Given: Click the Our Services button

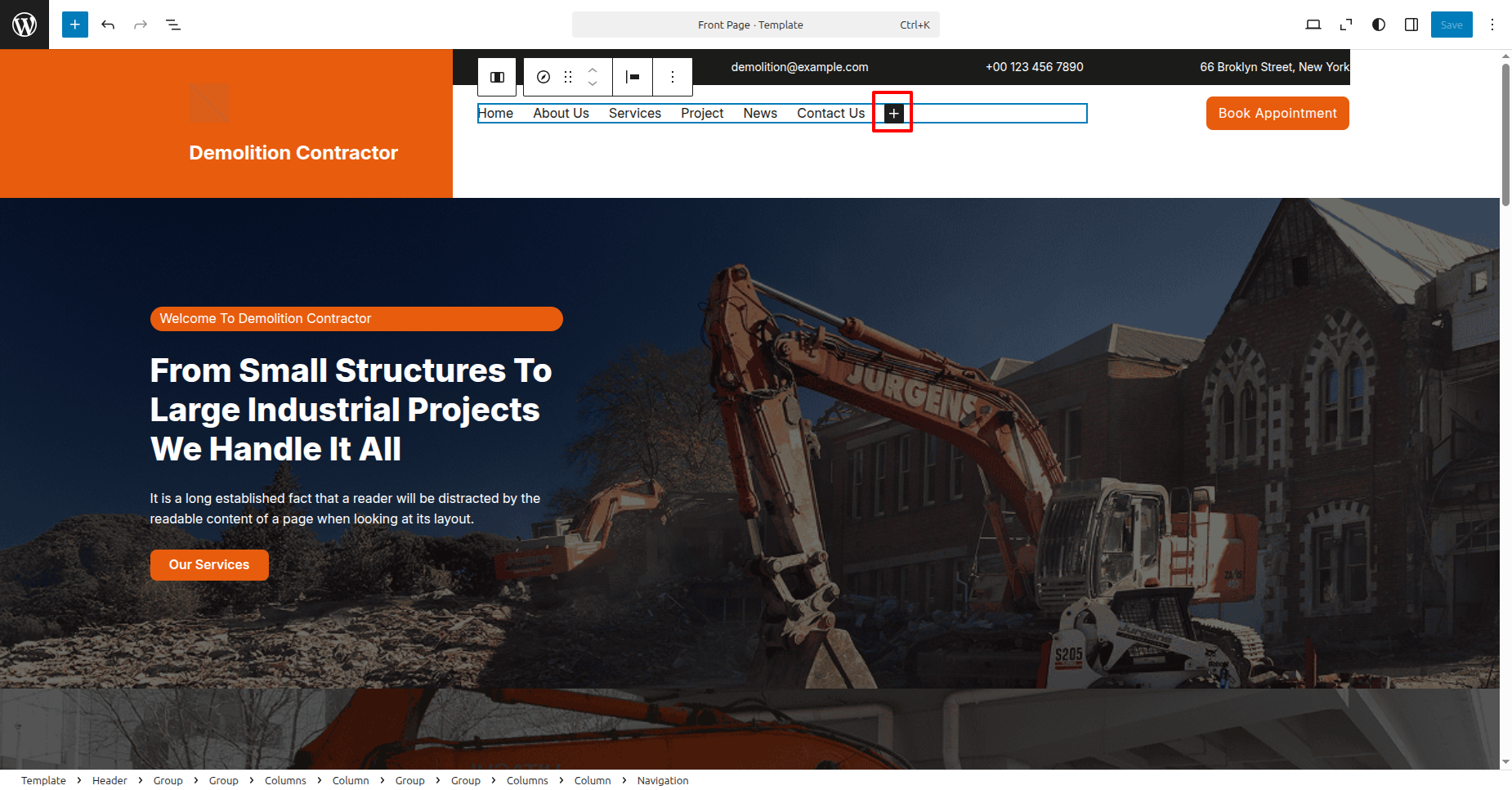Looking at the screenshot, I should point(209,565).
